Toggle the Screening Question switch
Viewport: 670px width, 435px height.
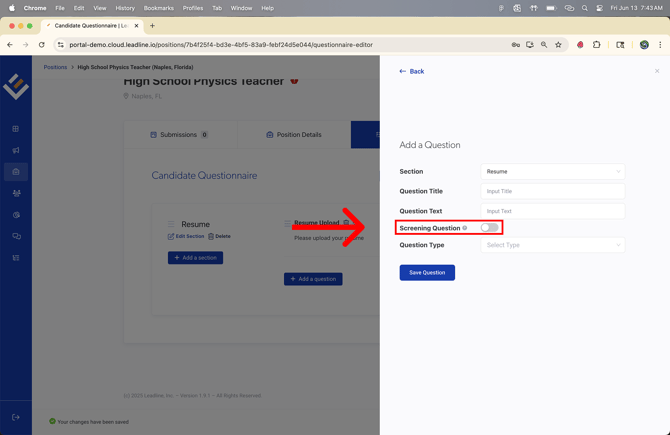[x=489, y=228]
